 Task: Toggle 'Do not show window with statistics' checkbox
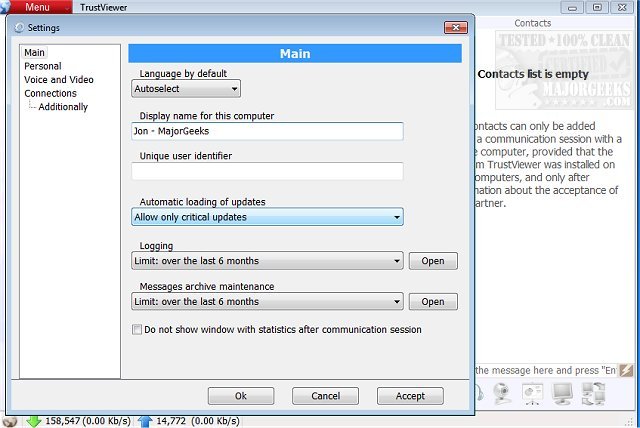pos(137,329)
